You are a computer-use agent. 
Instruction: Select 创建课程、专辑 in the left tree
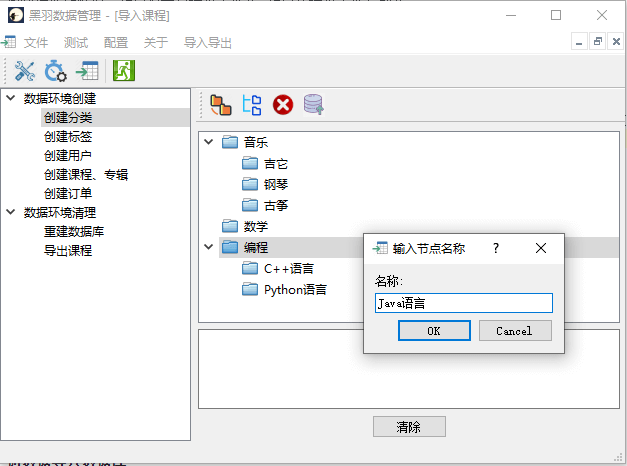(86, 175)
